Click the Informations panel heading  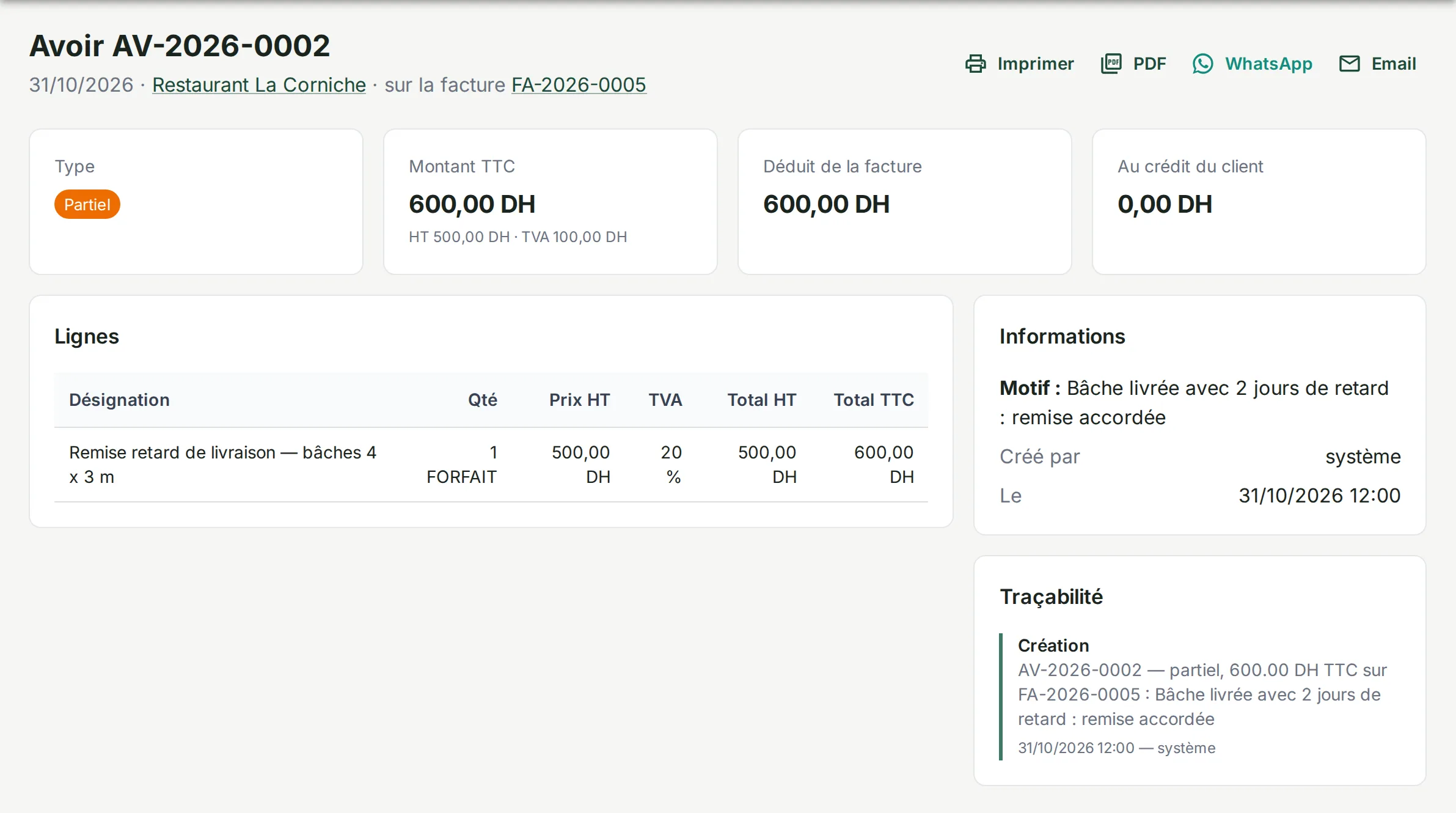pyautogui.click(x=1063, y=336)
